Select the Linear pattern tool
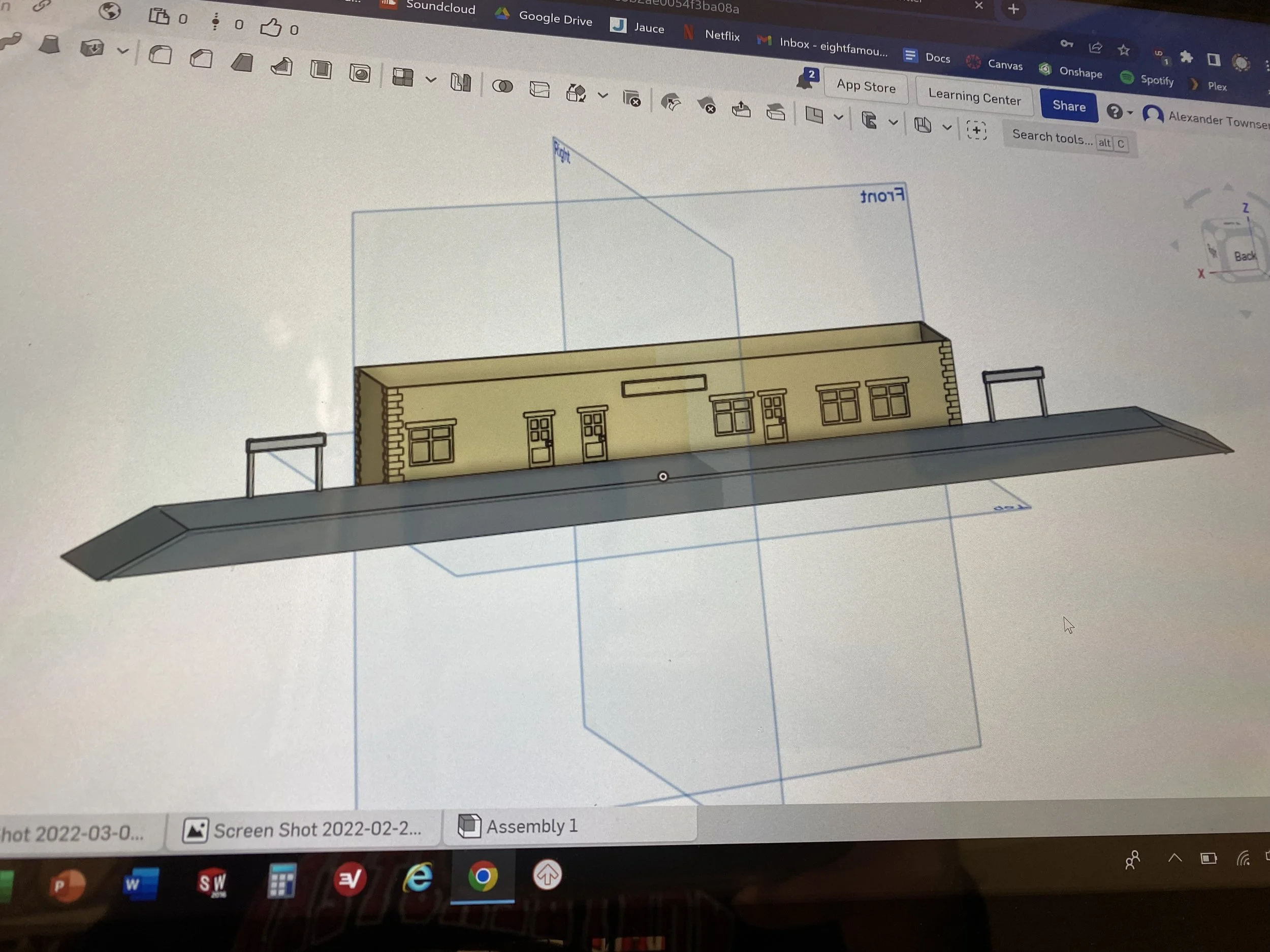 pos(402,77)
